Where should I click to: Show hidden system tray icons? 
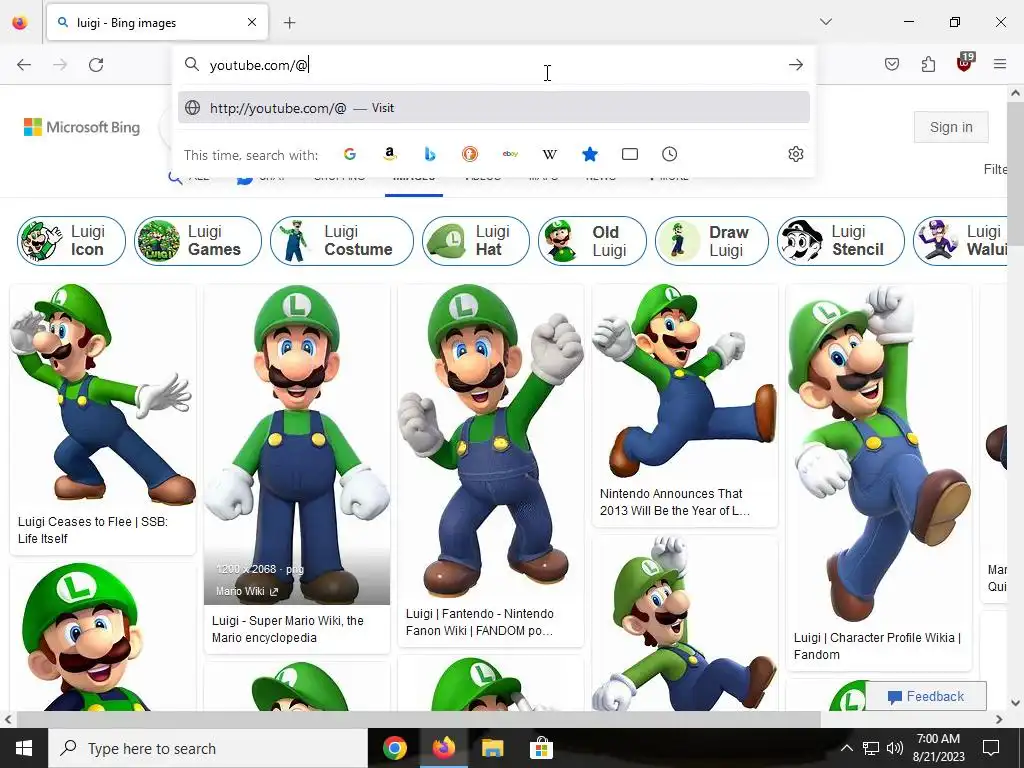pos(846,748)
